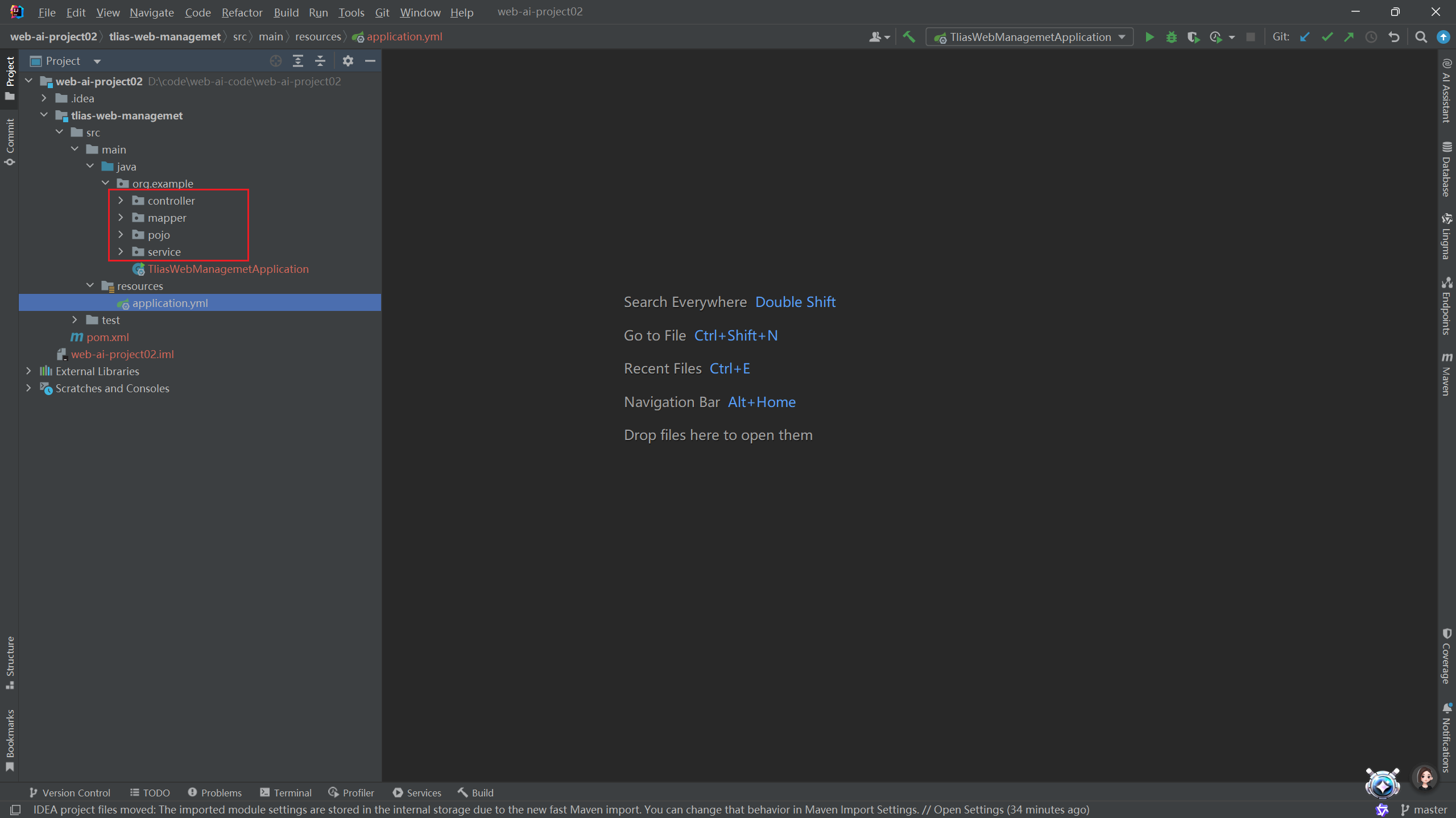Open pom.xml in project tree
Viewport: 1456px width, 818px height.
(107, 337)
